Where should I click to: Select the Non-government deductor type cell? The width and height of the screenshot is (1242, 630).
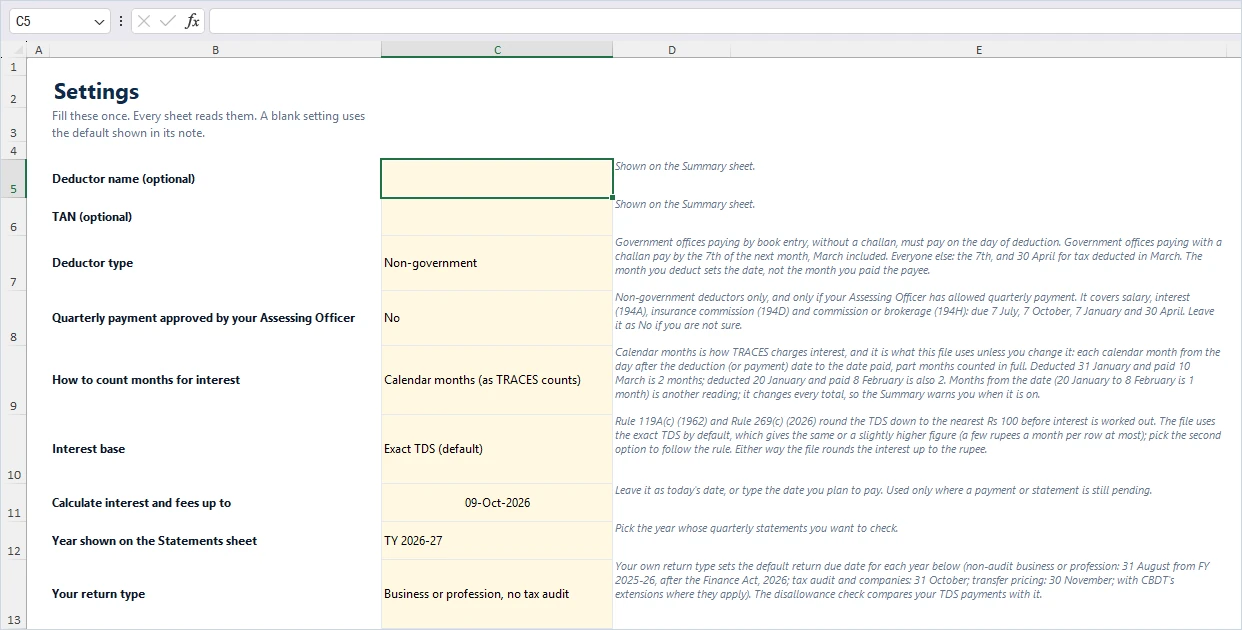tap(497, 263)
